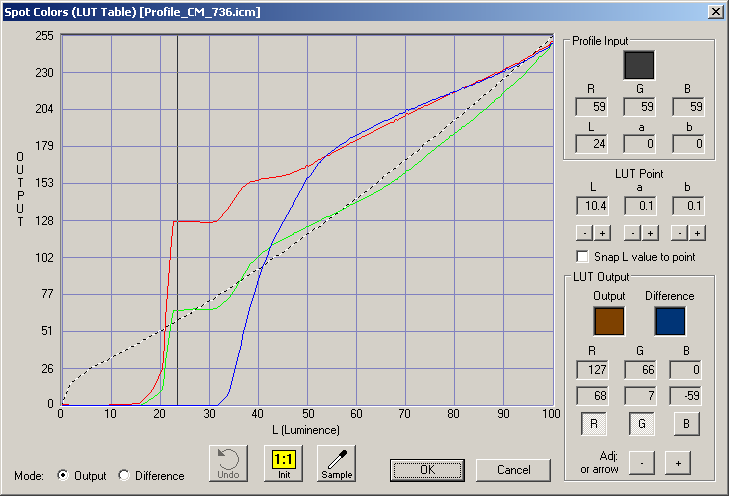This screenshot has width=729, height=496.
Task: Decrease LUT Point a value
Action: (632, 233)
